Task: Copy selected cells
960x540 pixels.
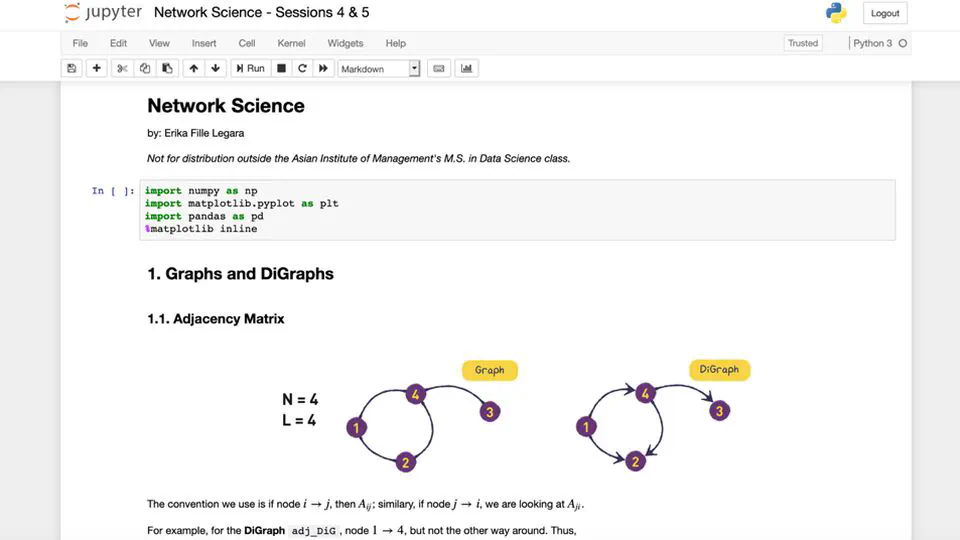Action: click(x=144, y=68)
